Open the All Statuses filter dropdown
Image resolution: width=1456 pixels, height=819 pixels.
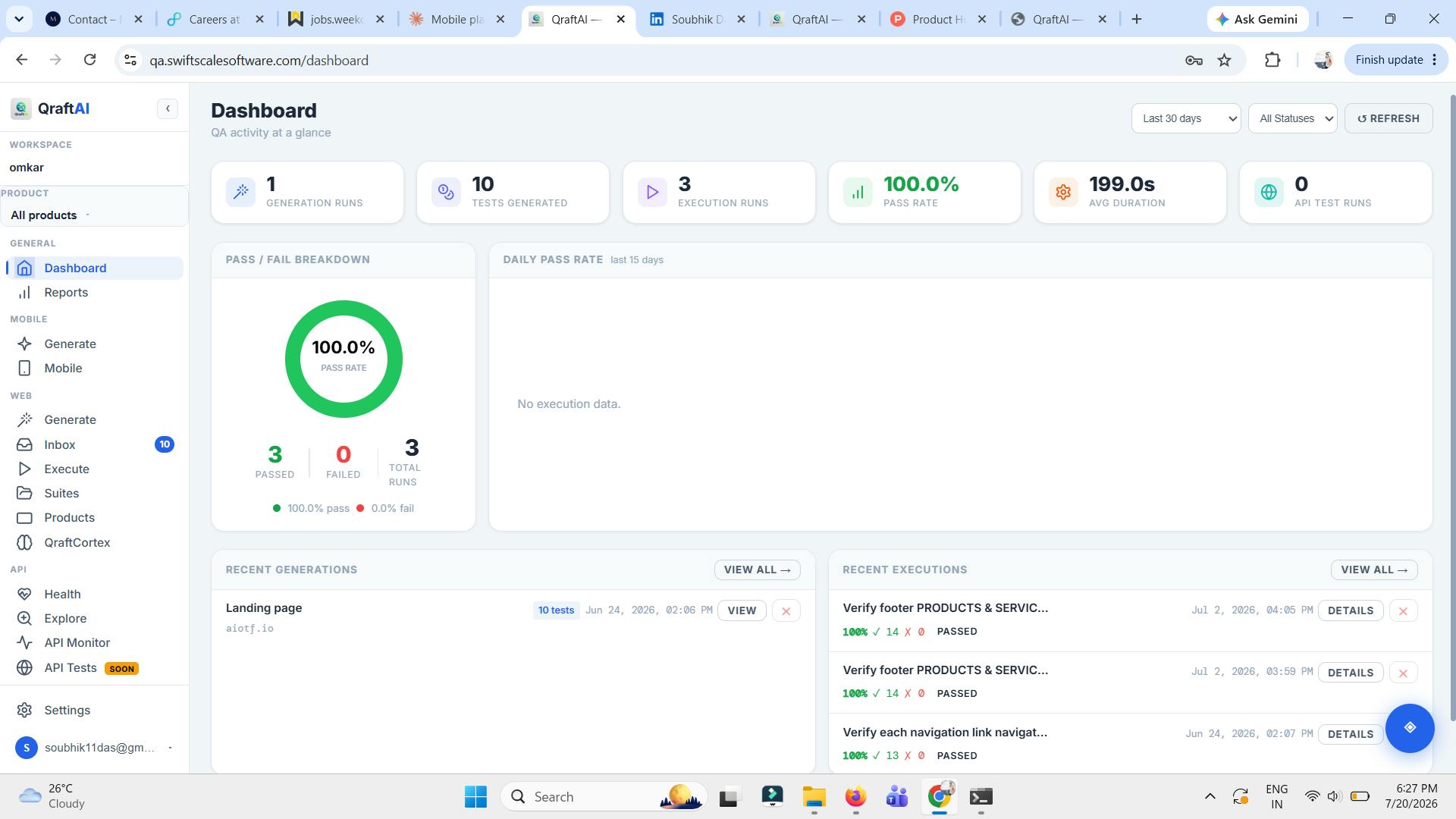1292,118
